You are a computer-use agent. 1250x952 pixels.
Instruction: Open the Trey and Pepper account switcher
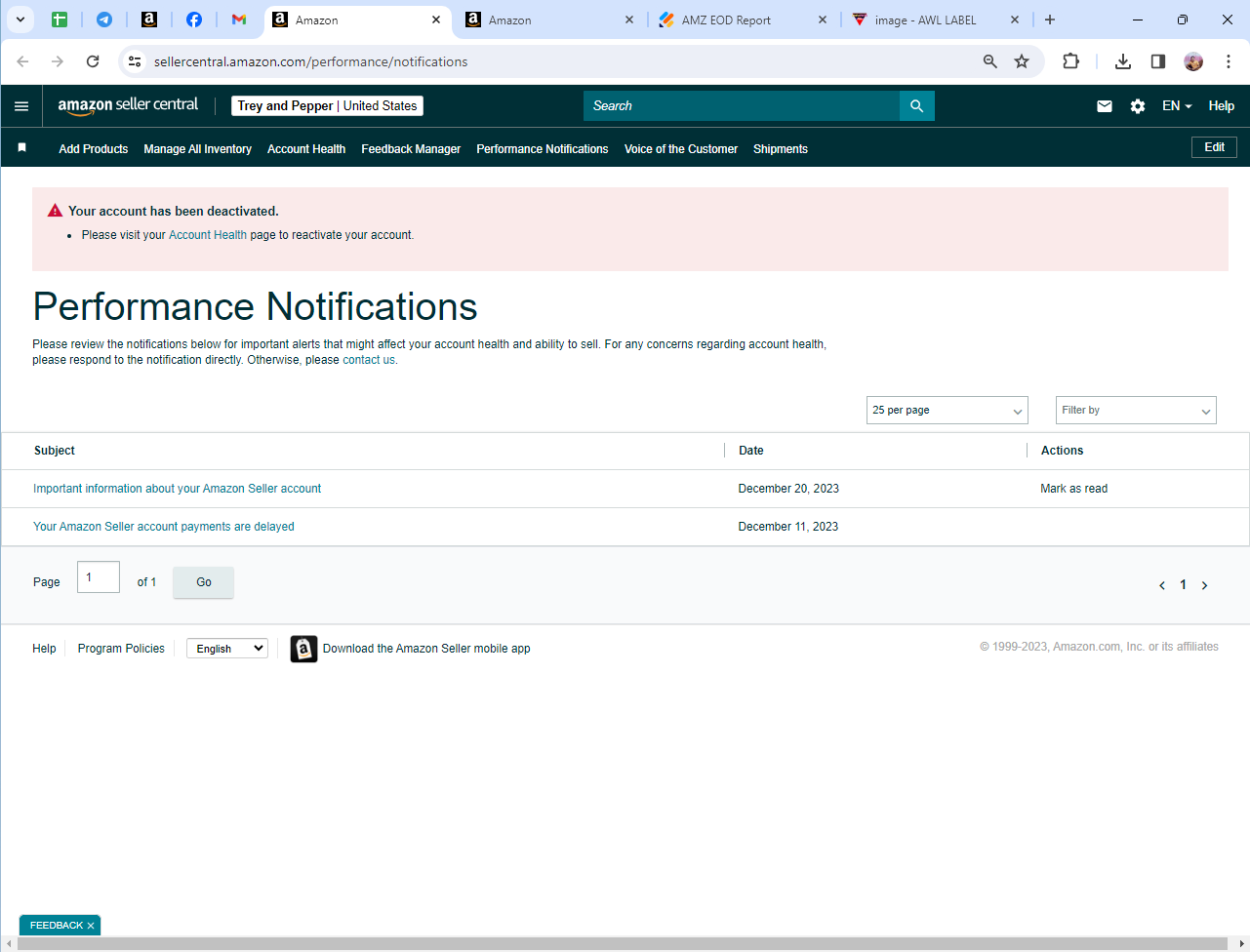(x=327, y=106)
